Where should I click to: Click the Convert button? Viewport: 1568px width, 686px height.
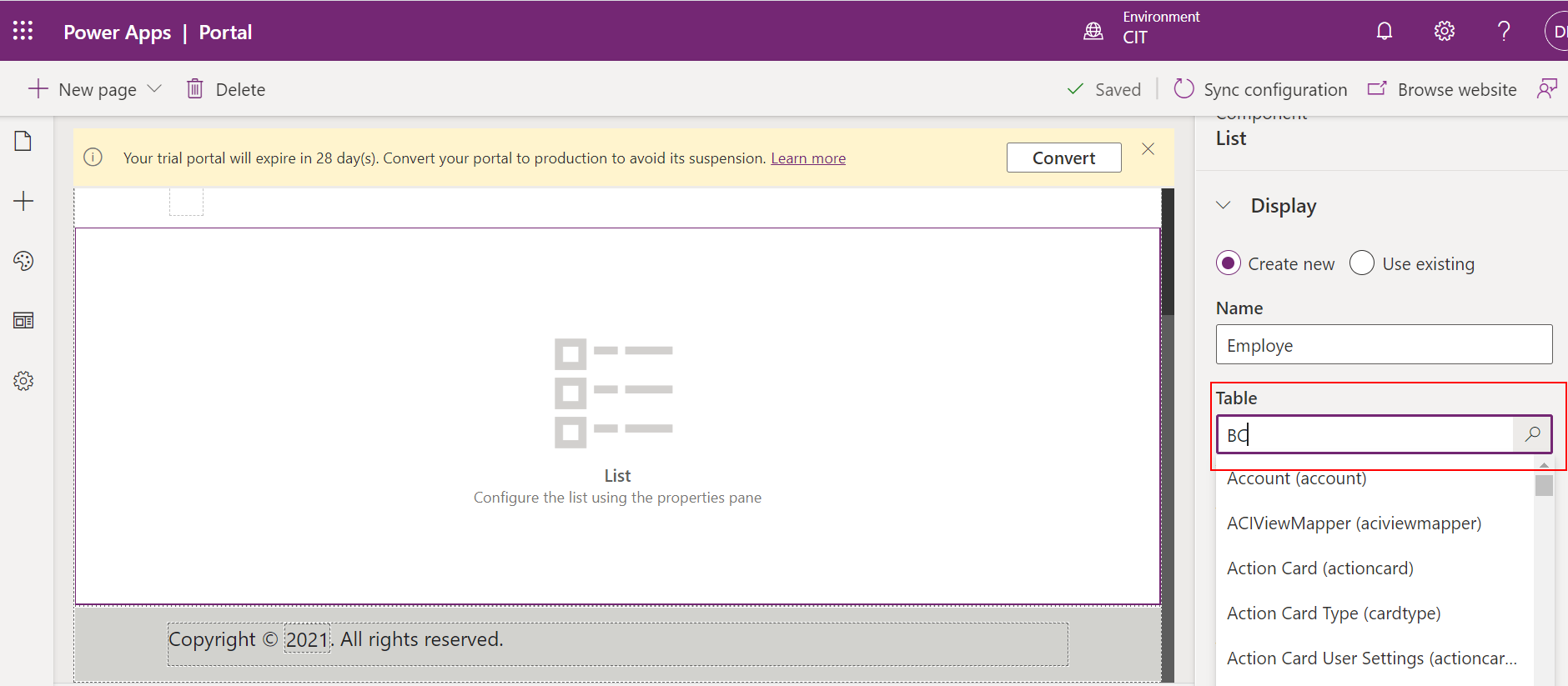click(1064, 158)
